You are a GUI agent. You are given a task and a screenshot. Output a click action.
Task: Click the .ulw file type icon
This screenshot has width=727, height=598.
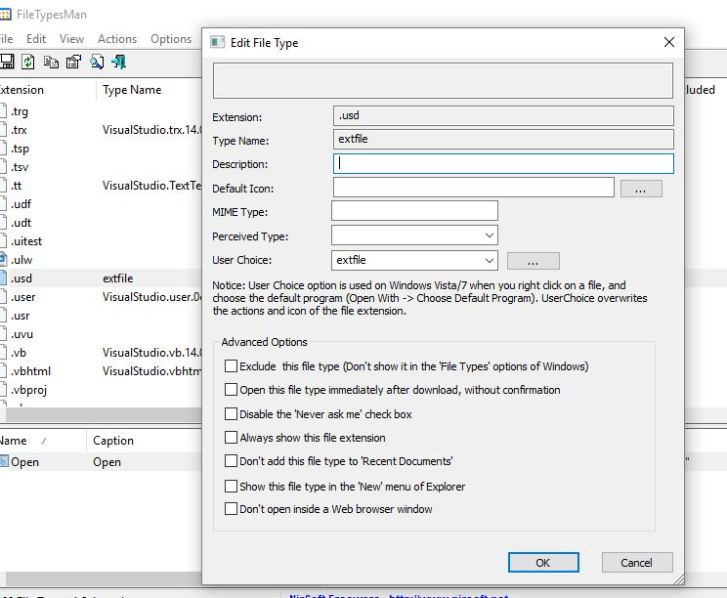point(4,259)
